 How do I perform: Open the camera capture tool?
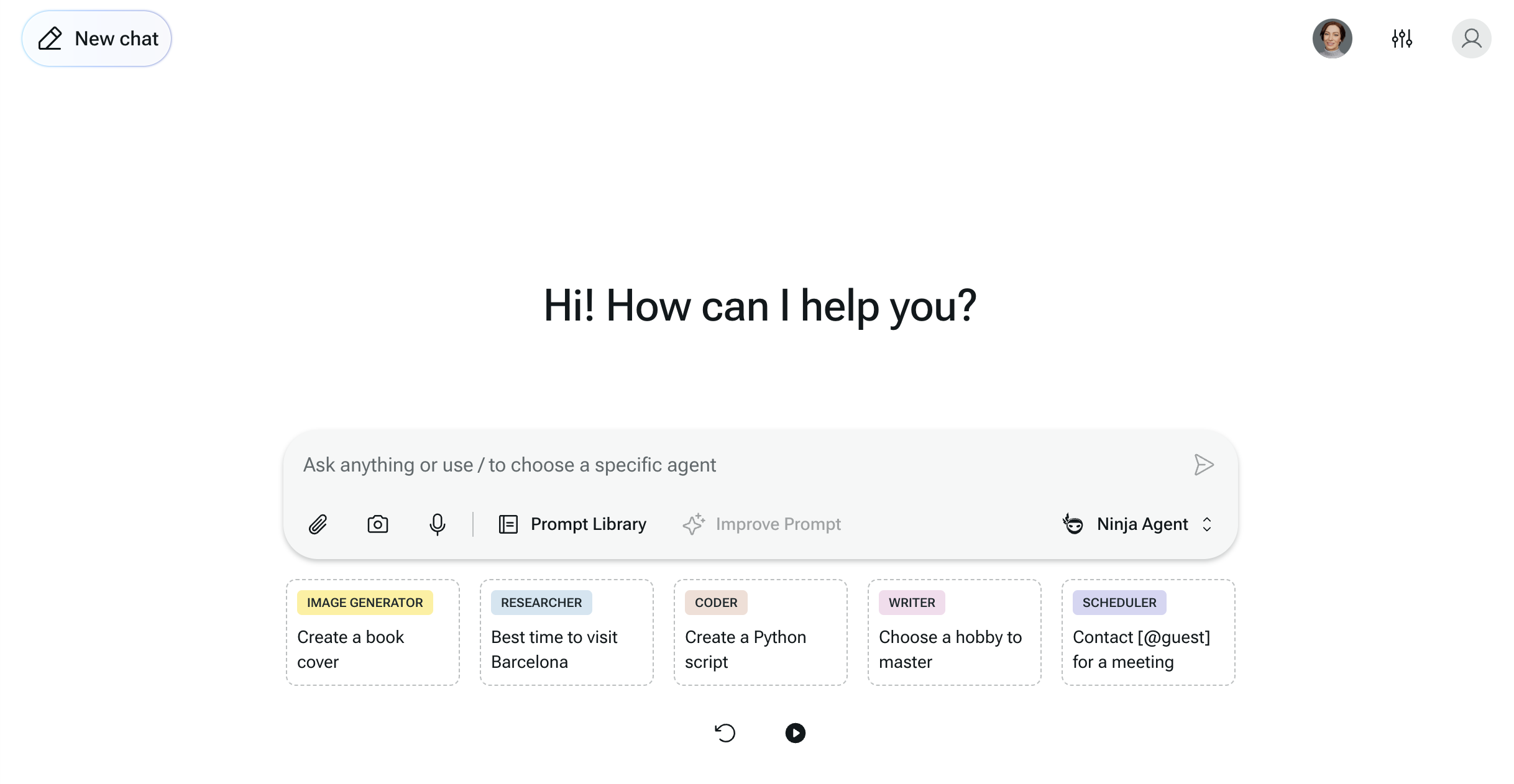[x=378, y=524]
